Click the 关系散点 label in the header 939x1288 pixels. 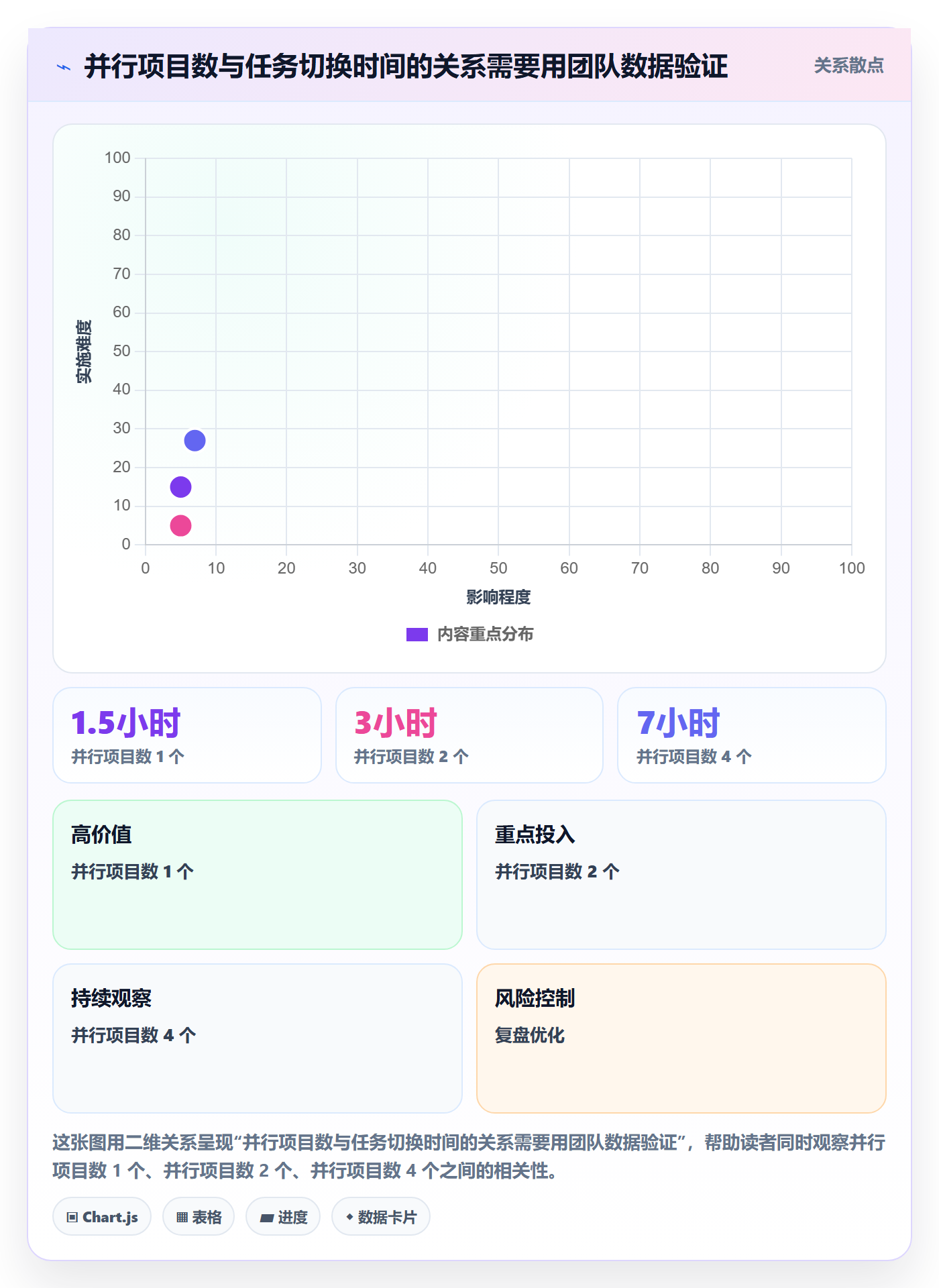pos(848,66)
